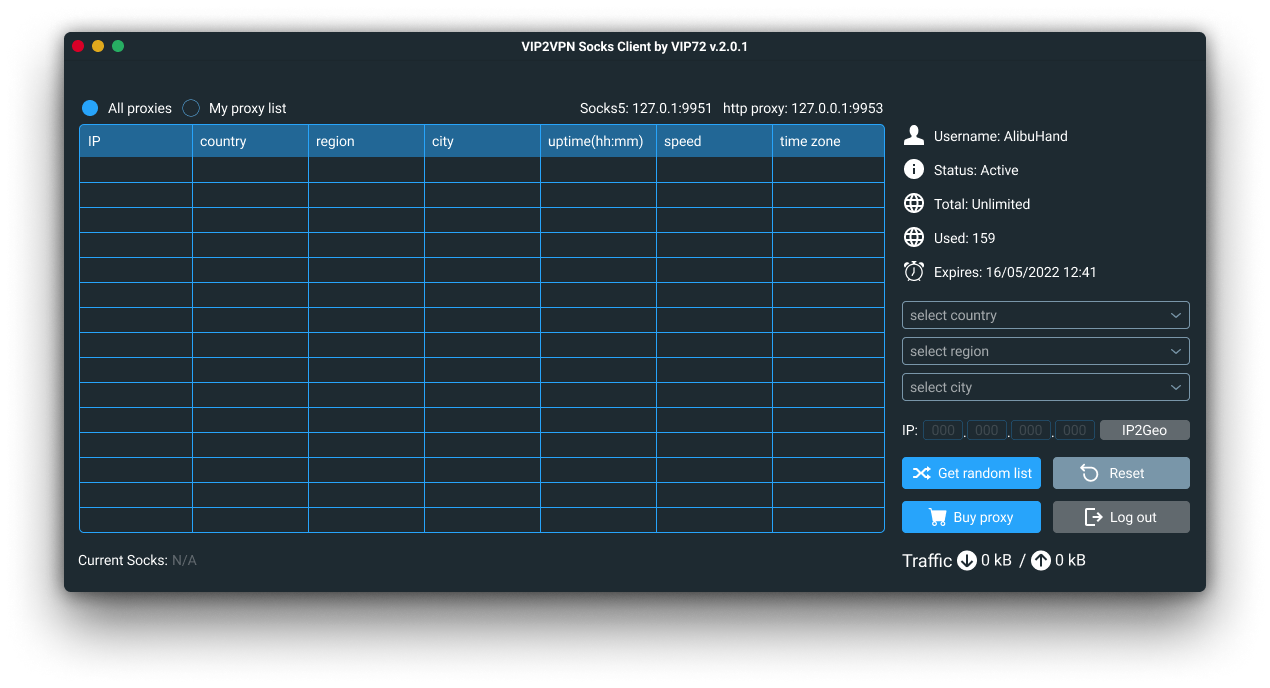Click the shopping cart icon on Buy proxy
This screenshot has height=688, width=1270.
pos(937,517)
